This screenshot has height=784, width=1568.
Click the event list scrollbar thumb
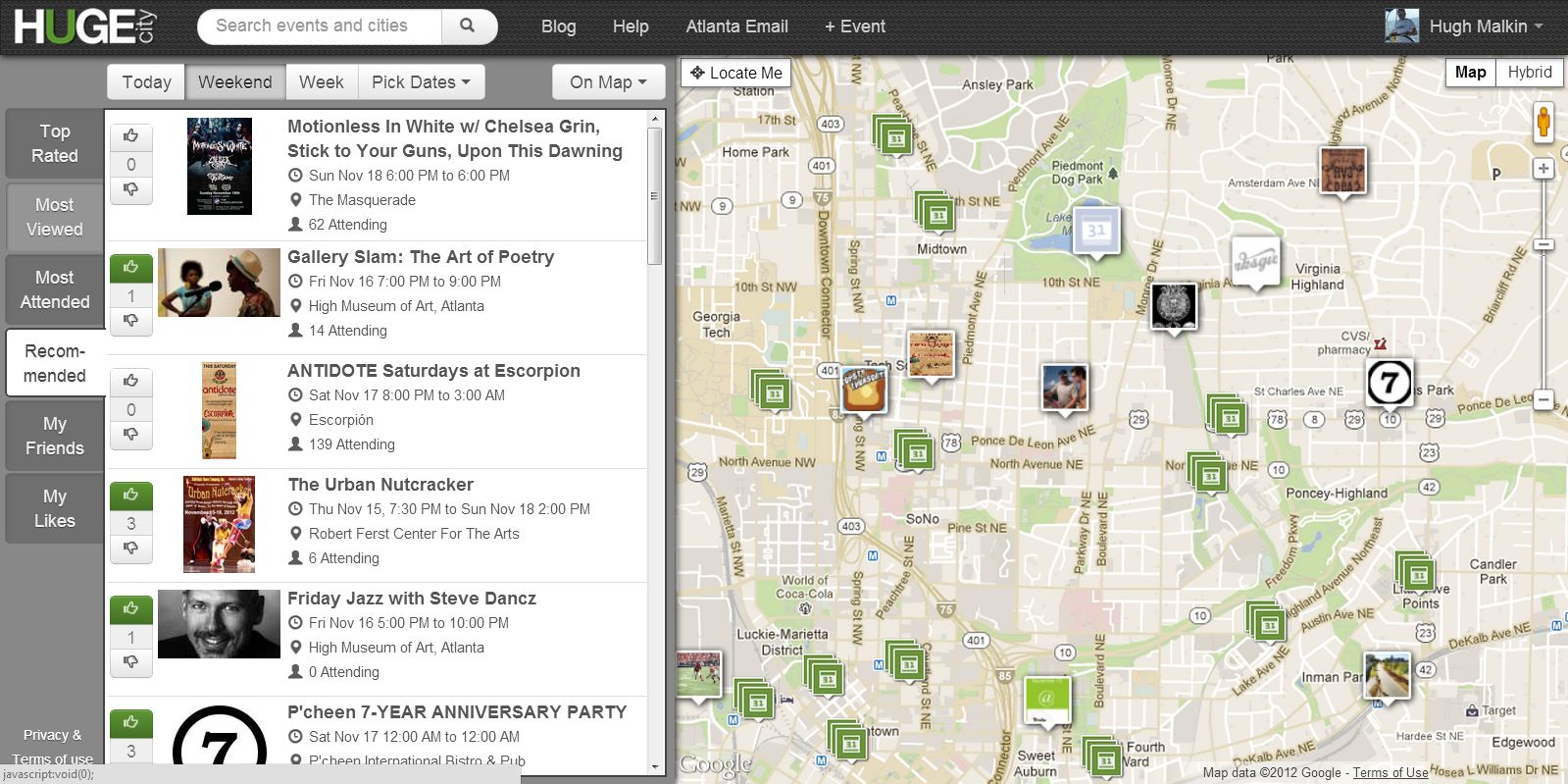click(x=655, y=197)
